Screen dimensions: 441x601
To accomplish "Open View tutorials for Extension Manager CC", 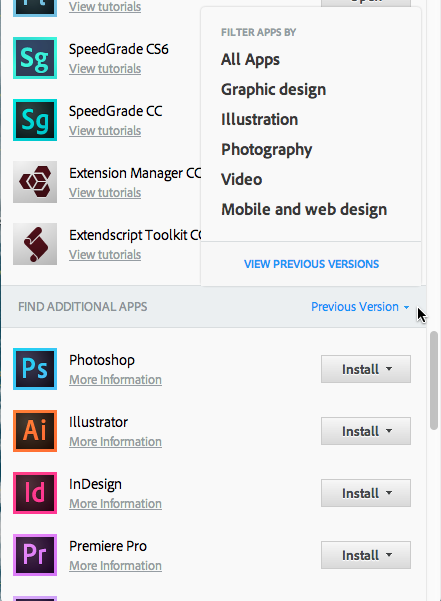I will pos(105,193).
